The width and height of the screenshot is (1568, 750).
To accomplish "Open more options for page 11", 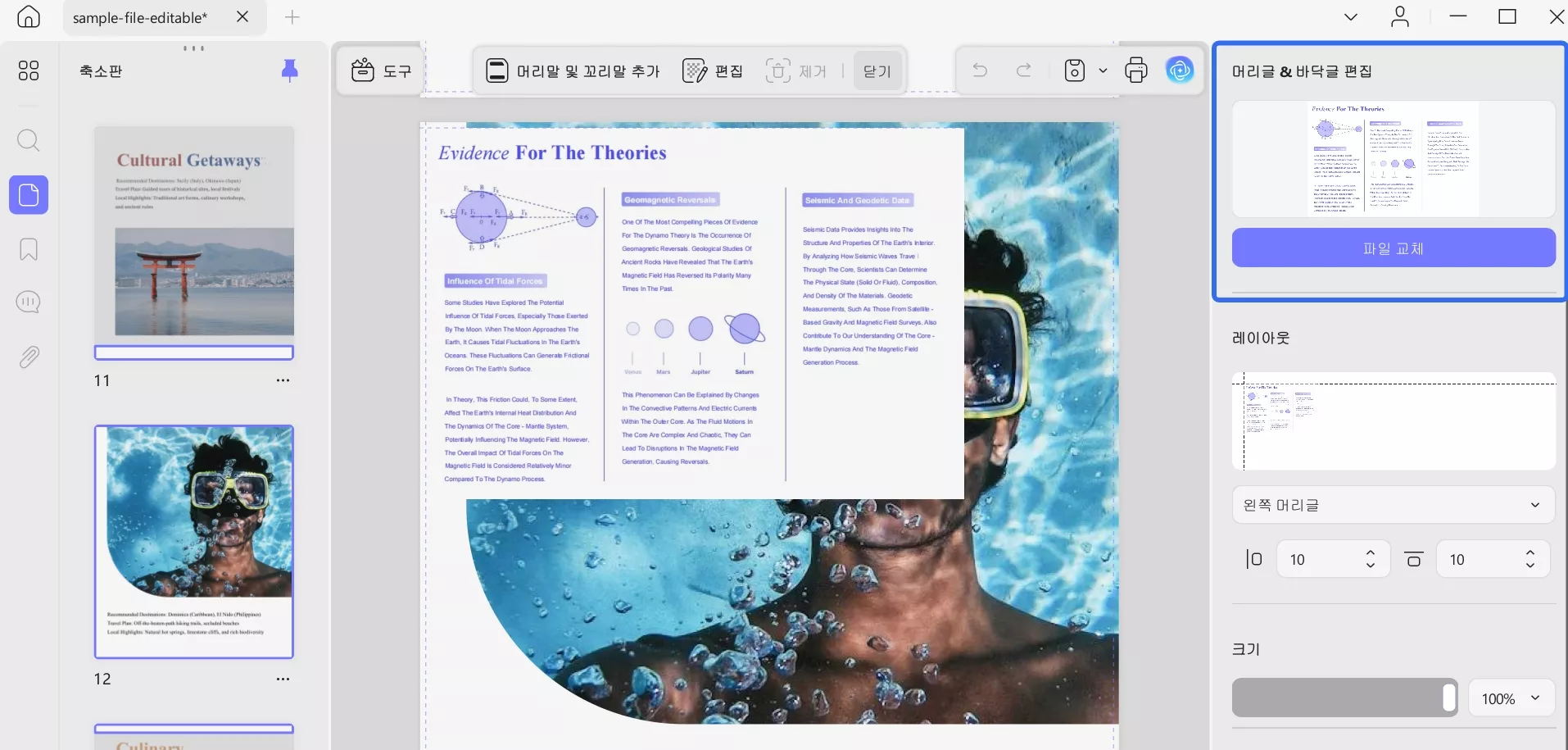I will pyautogui.click(x=283, y=380).
